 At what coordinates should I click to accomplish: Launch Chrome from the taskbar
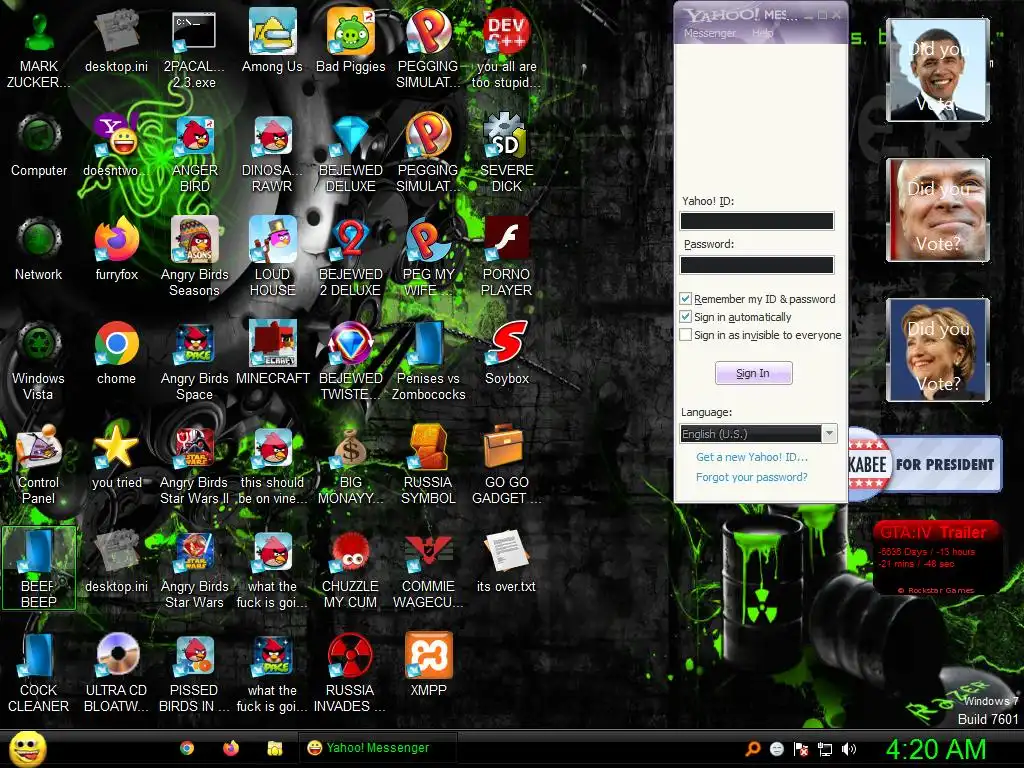click(187, 748)
